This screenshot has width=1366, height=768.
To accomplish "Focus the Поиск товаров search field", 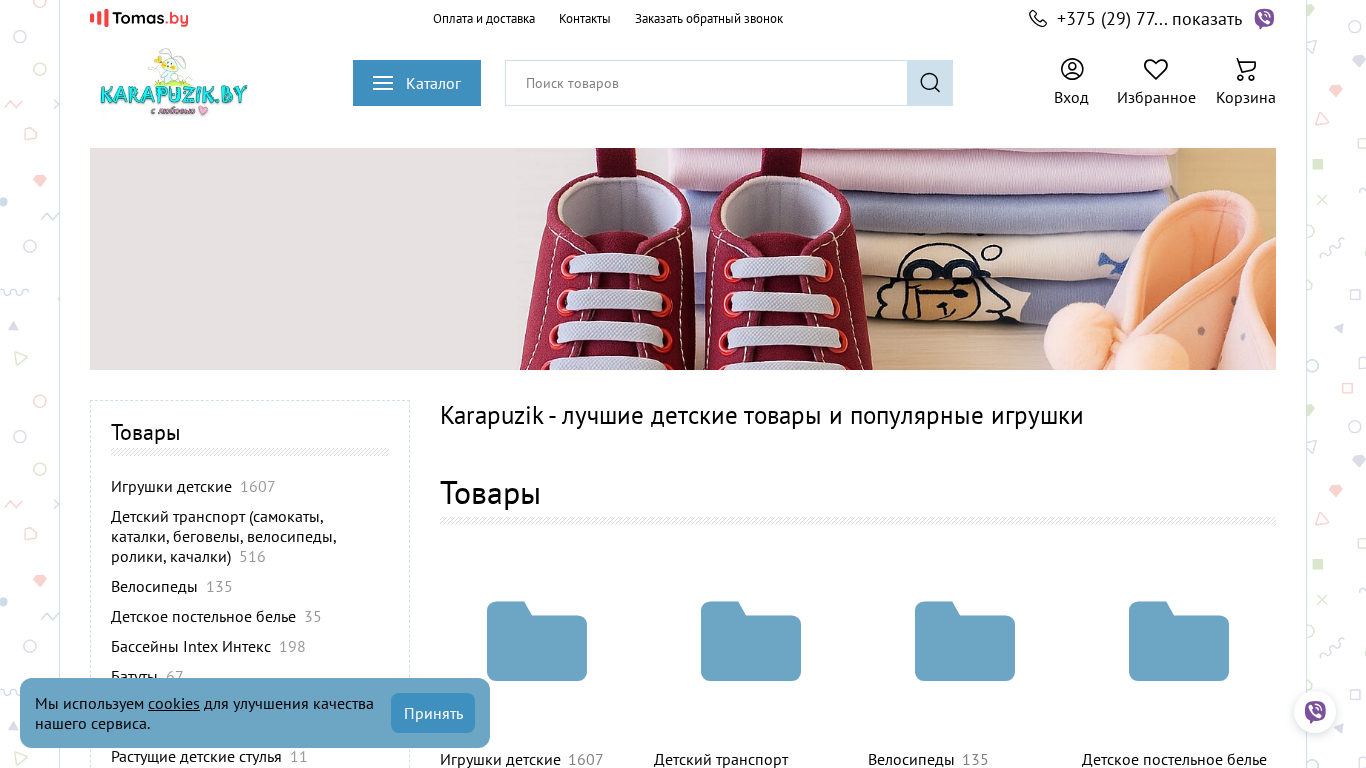I will [x=706, y=83].
